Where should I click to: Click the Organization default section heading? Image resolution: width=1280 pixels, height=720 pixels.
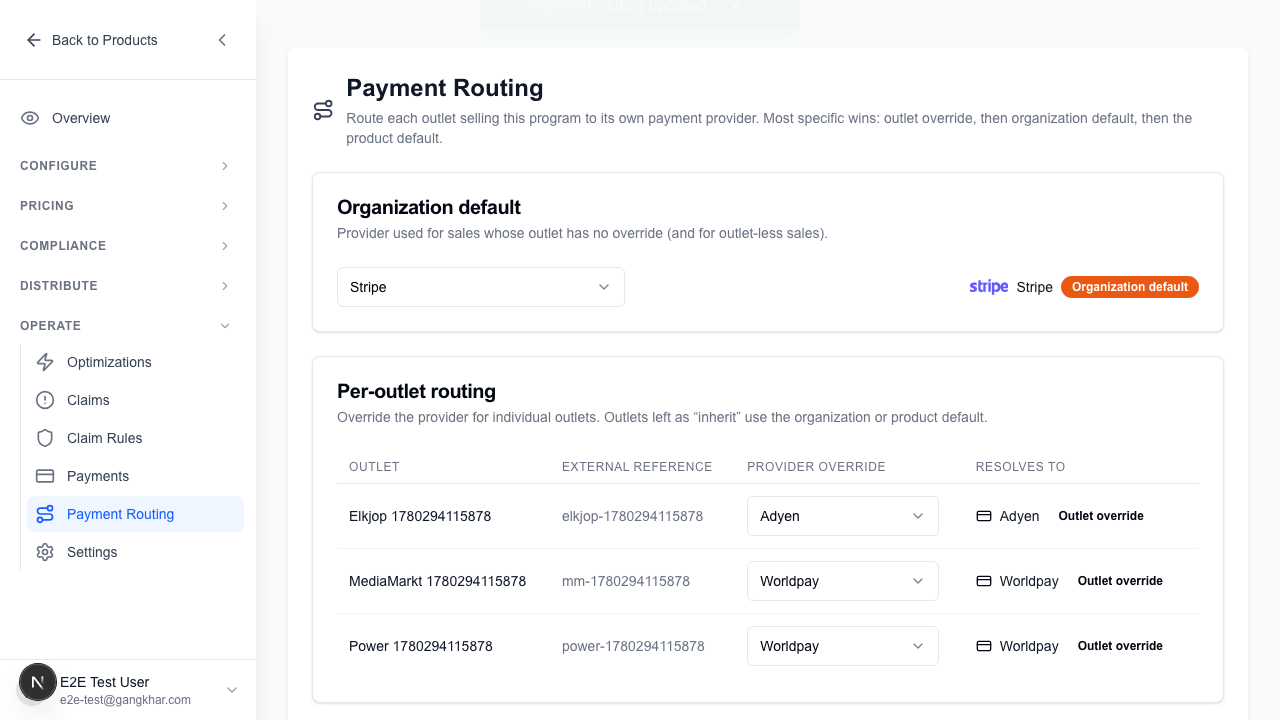(x=429, y=207)
